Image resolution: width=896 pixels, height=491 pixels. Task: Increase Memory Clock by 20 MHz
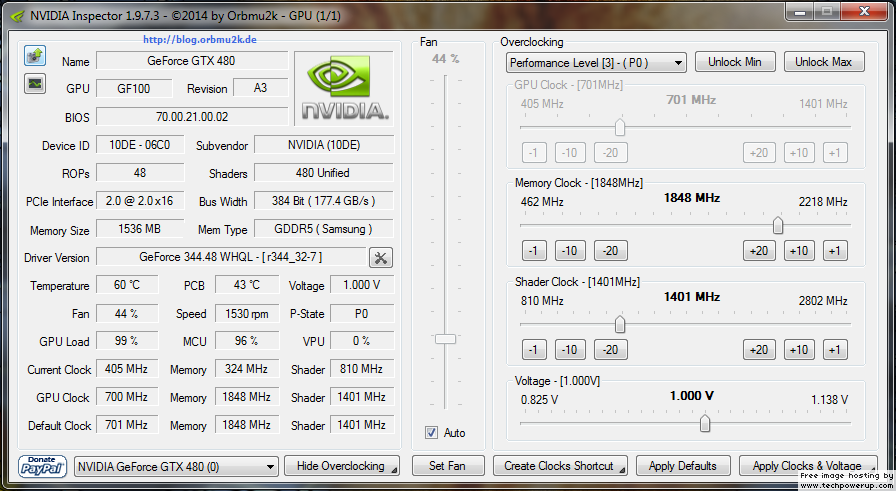click(759, 250)
